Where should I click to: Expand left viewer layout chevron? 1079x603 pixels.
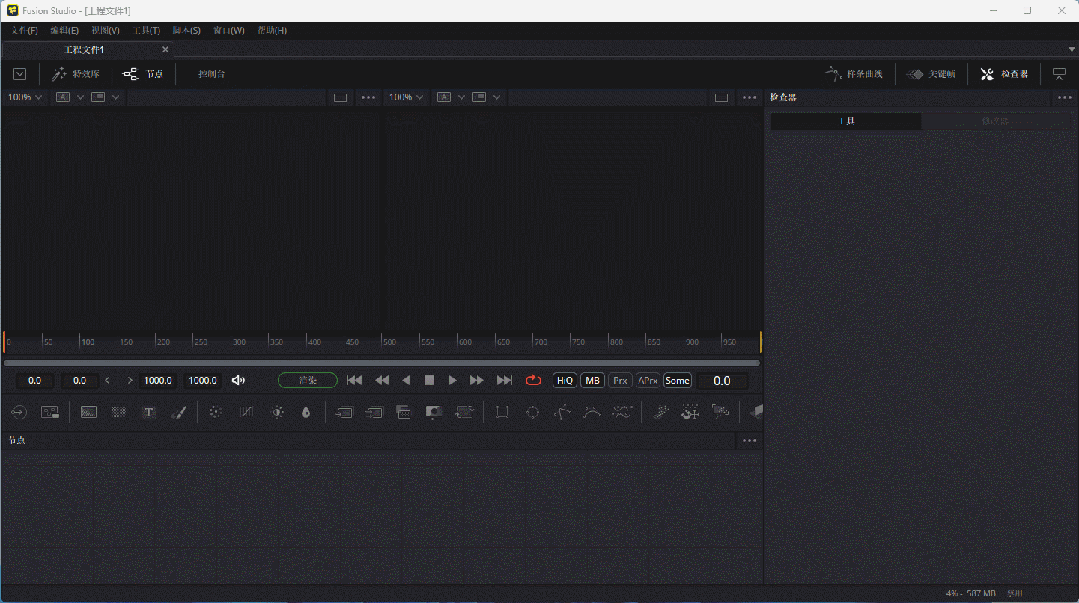(116, 97)
